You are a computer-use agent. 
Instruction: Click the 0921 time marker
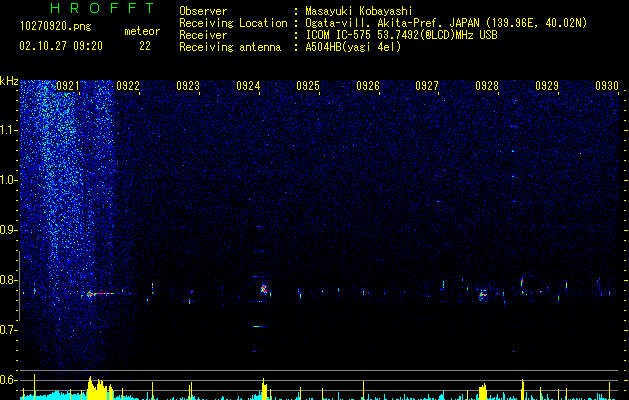(x=68, y=86)
